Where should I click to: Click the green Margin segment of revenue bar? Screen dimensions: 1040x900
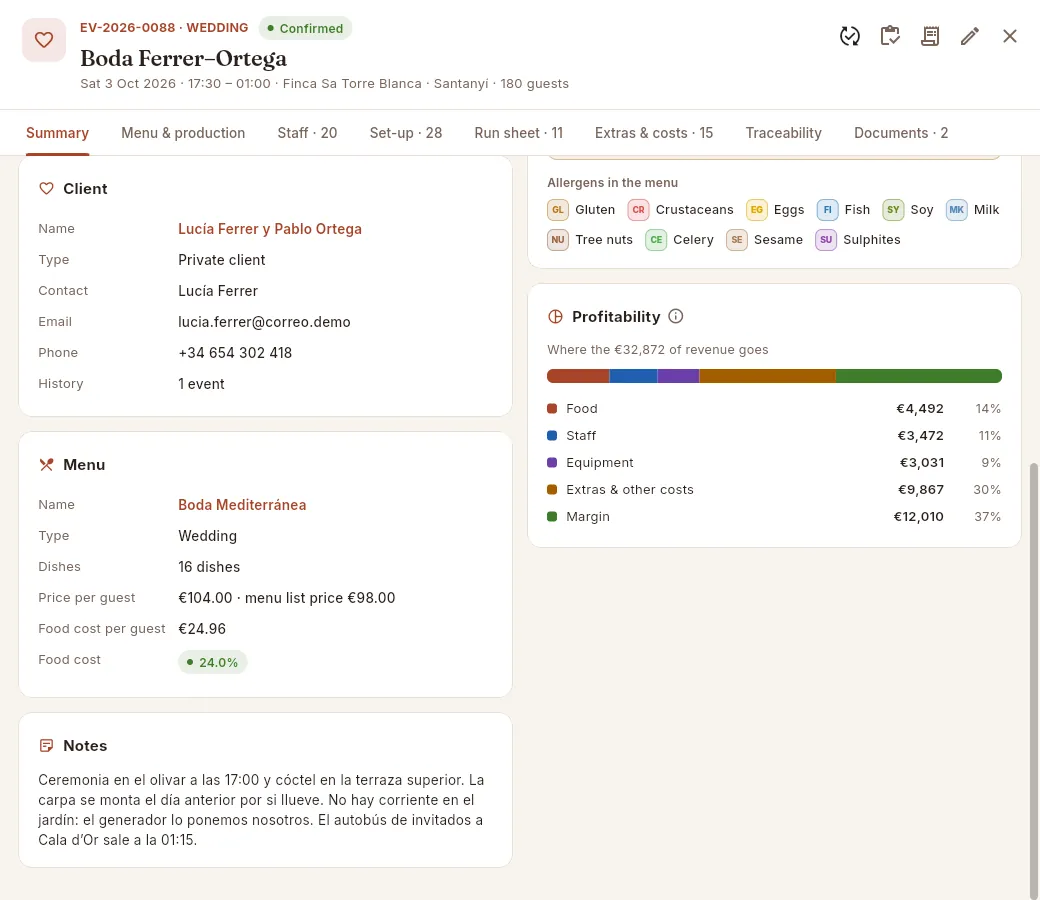[x=919, y=376]
